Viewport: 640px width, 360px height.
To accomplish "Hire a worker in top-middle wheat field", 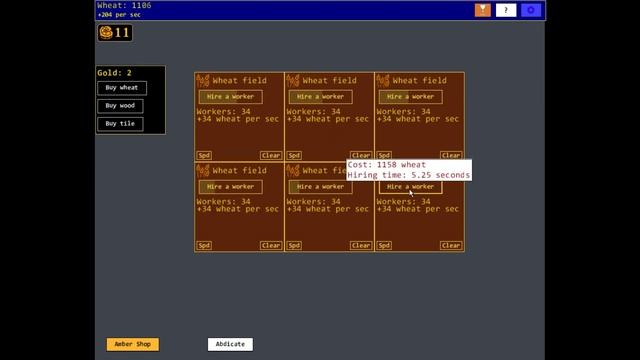I will click(320, 97).
